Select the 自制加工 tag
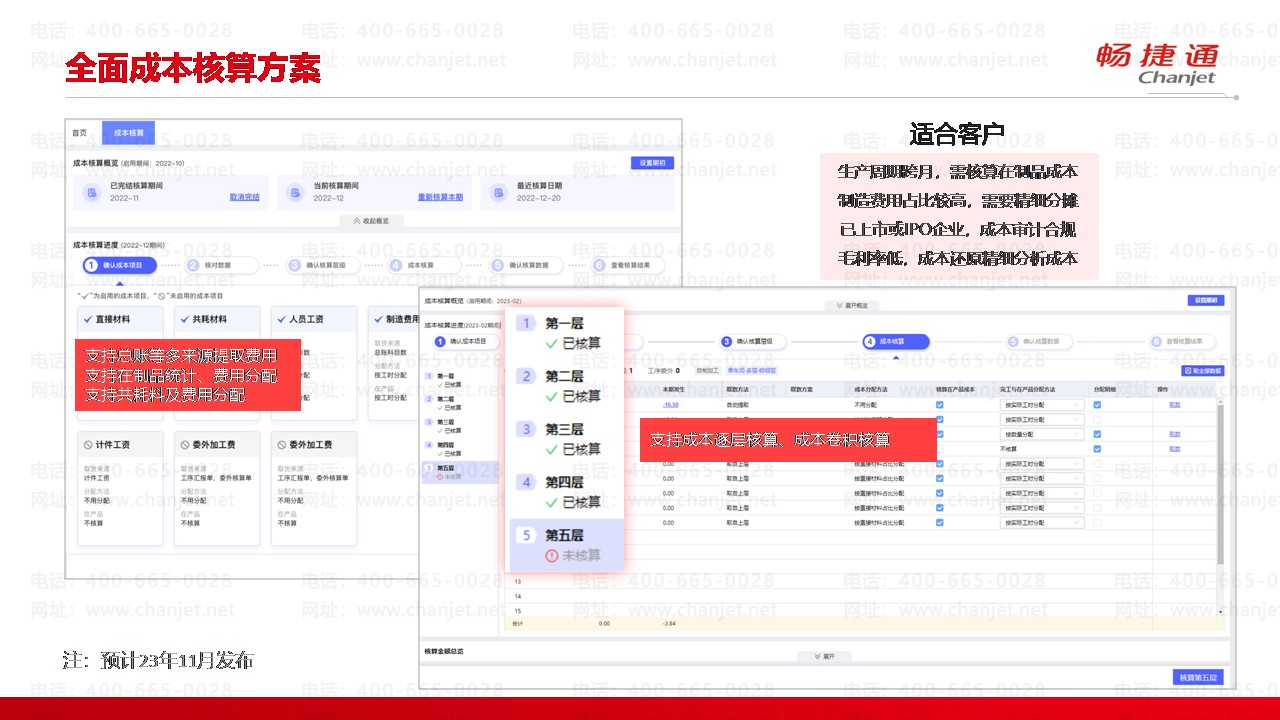Image resolution: width=1280 pixels, height=720 pixels. click(x=707, y=370)
